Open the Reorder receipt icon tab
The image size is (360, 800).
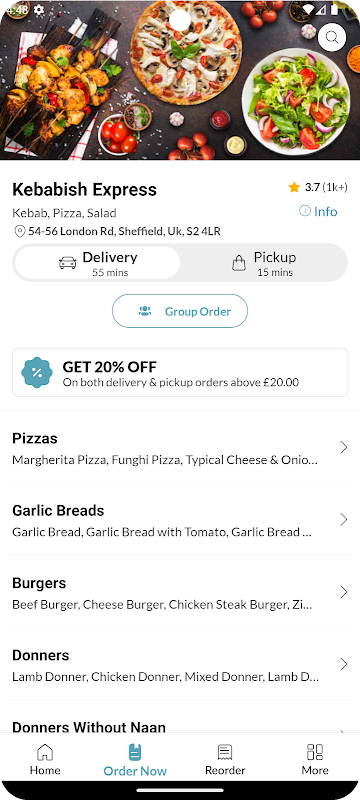[225, 759]
